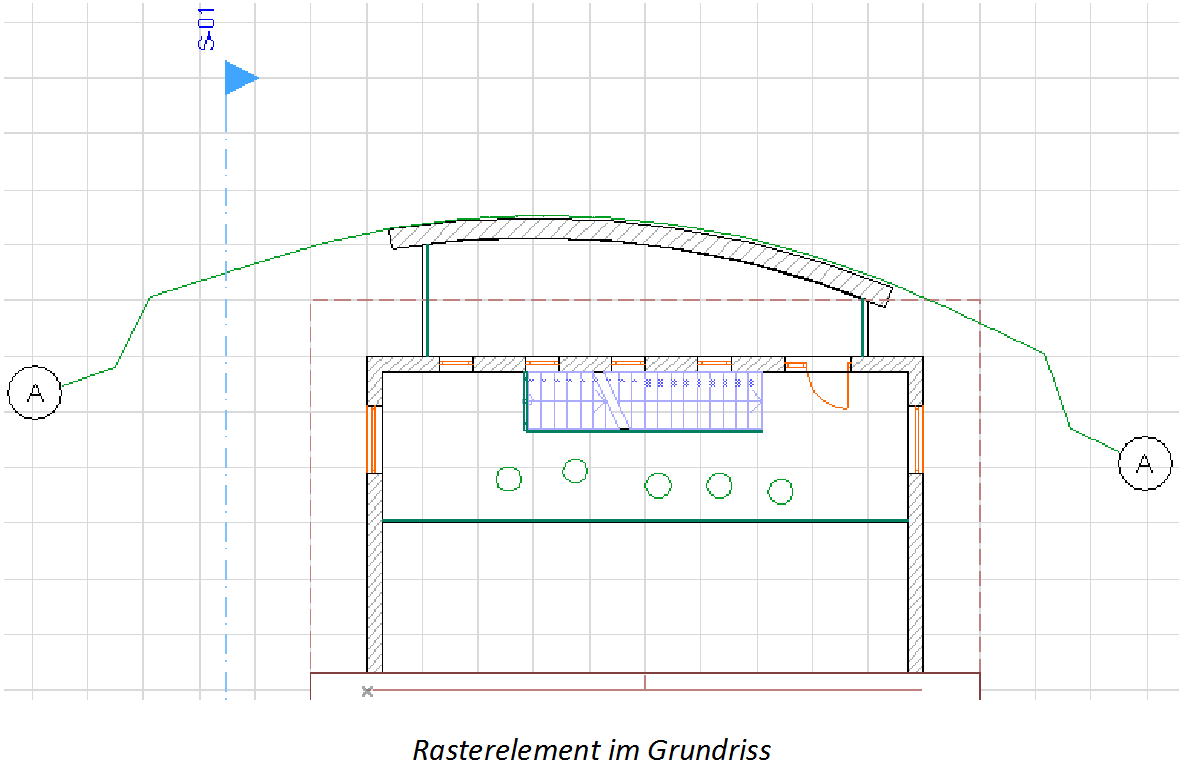The width and height of the screenshot is (1181, 769).
Task: Click the S-01 section label text
Action: click(203, 27)
